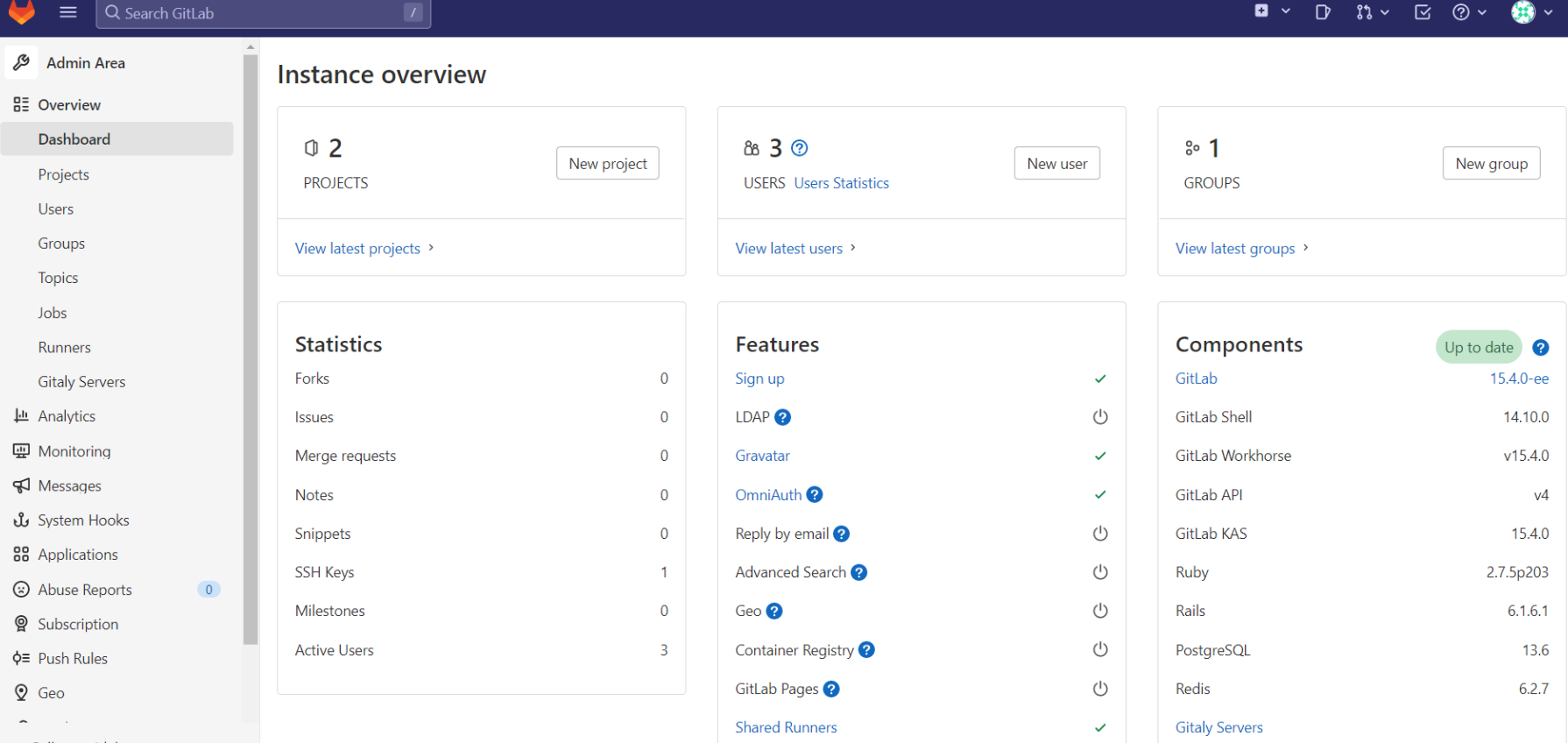This screenshot has height=743, width=1568.
Task: Click the Container Registry power icon
Action: click(x=1100, y=649)
